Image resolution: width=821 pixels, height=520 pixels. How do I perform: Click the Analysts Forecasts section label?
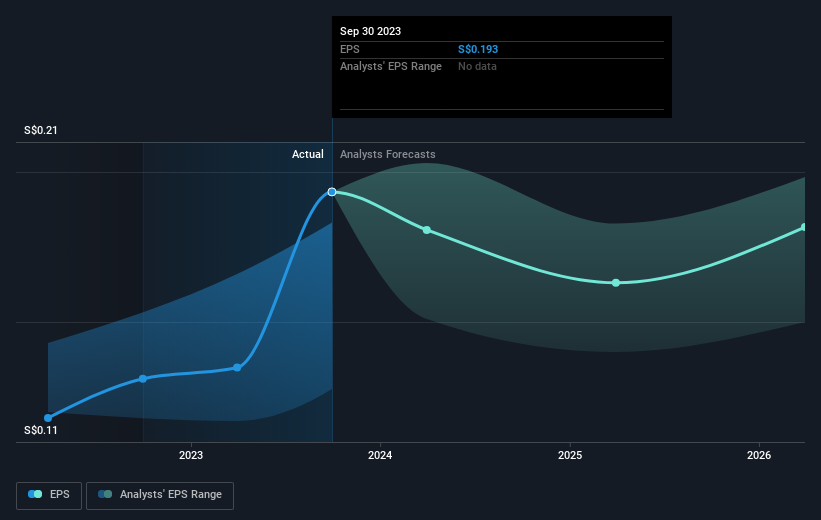coord(387,154)
